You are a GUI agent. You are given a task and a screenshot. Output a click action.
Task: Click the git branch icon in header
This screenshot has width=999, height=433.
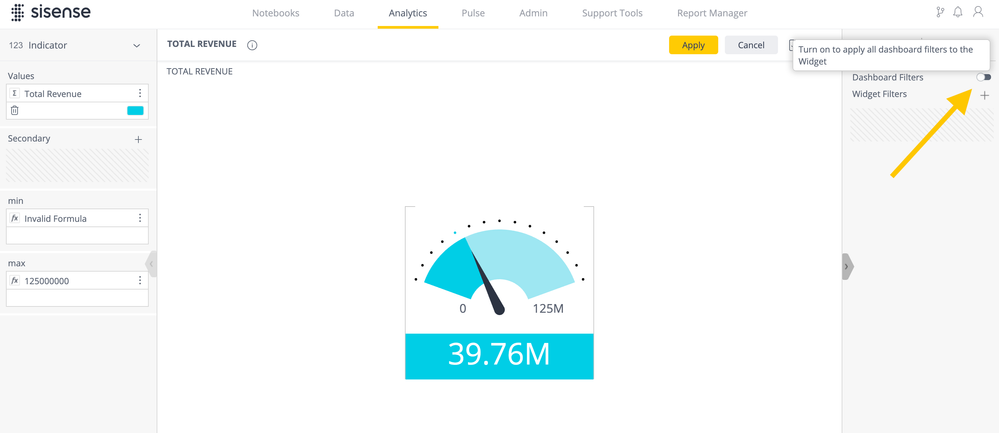coord(939,13)
